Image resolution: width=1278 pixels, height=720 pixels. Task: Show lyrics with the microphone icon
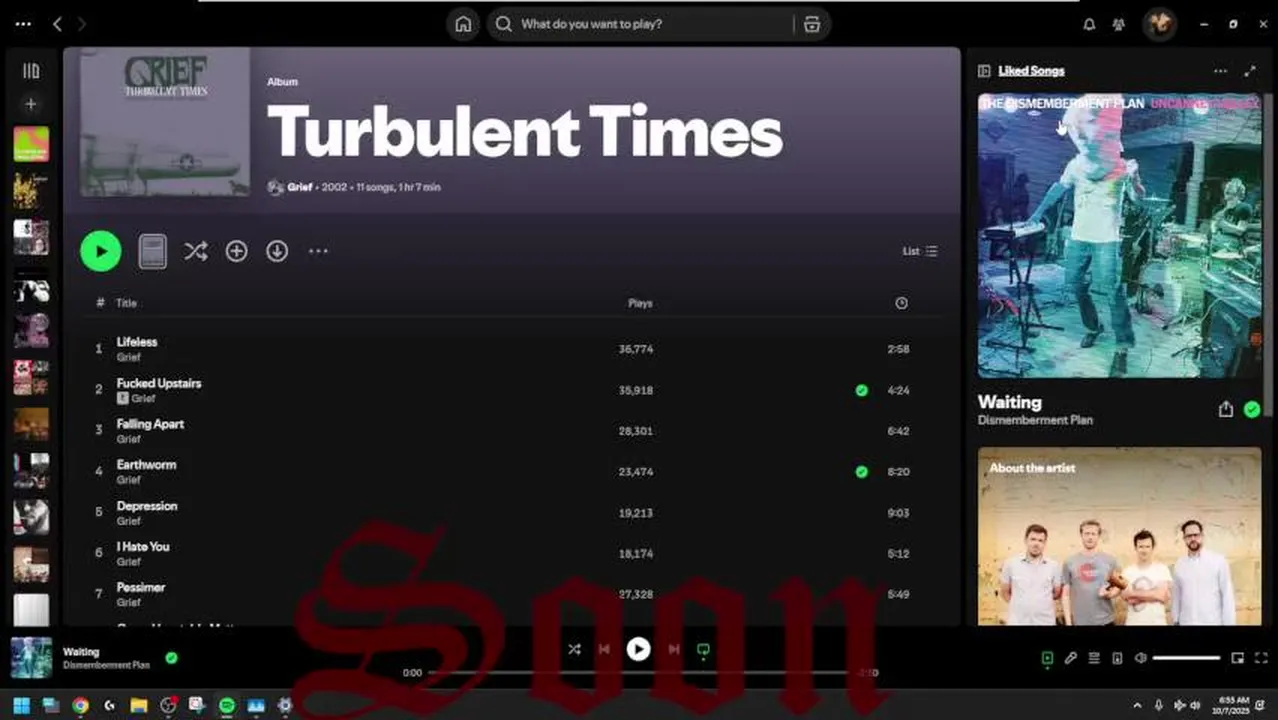pos(1071,658)
